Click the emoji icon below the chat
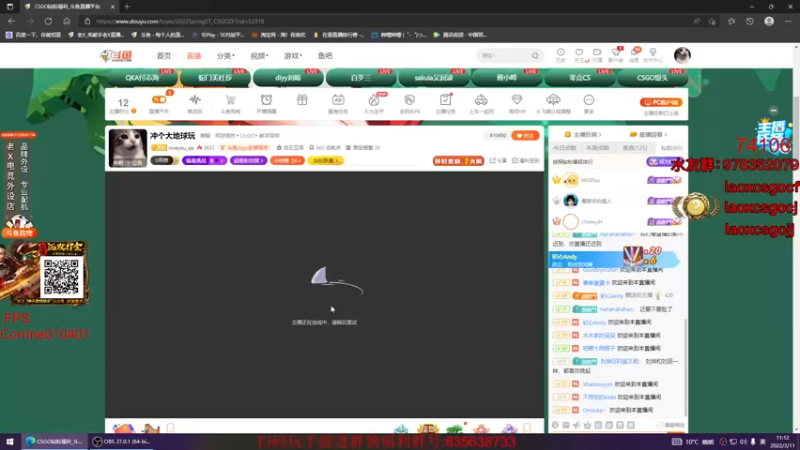 click(555, 425)
